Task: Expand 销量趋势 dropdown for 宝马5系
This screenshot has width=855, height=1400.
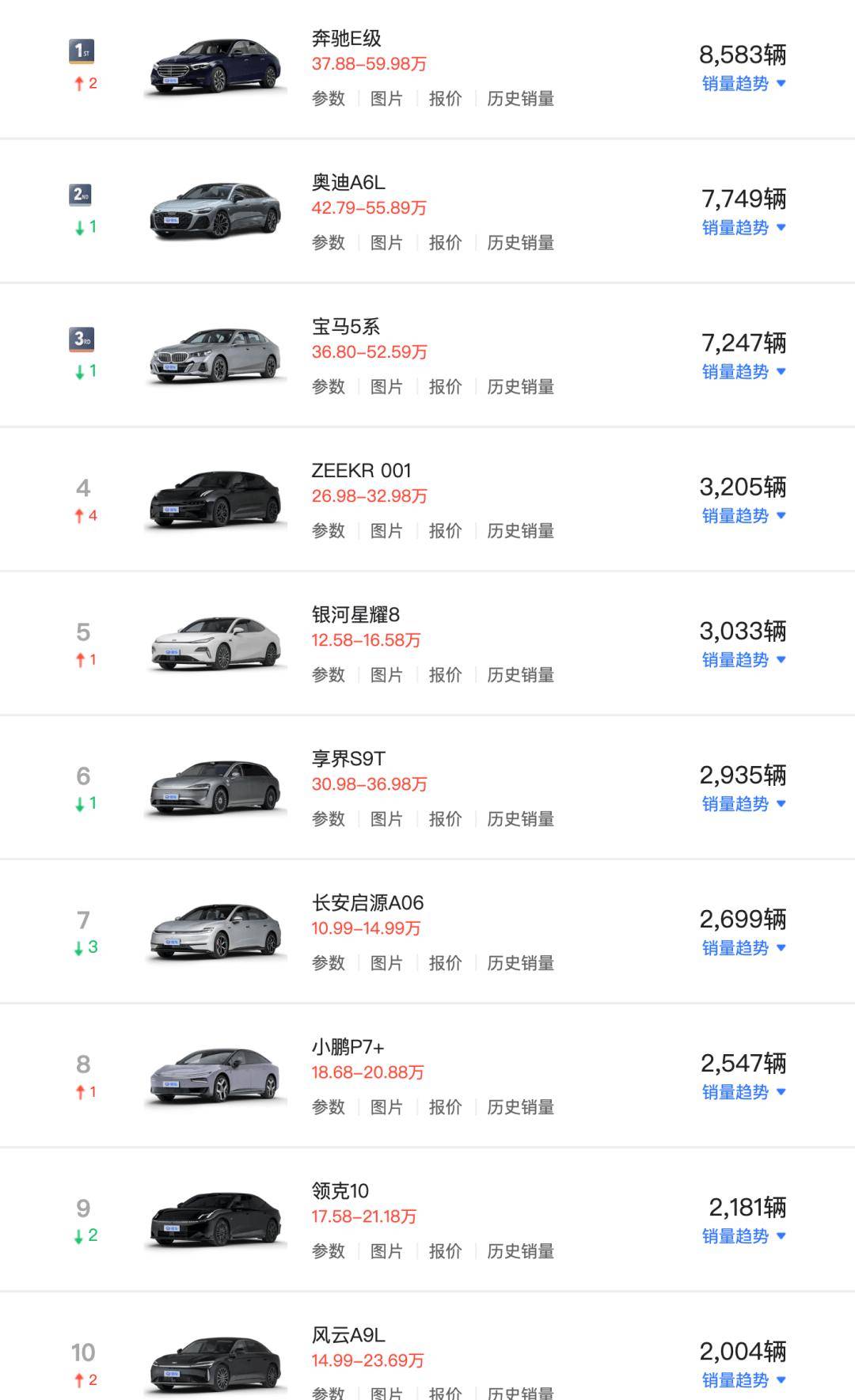Action: (x=743, y=372)
